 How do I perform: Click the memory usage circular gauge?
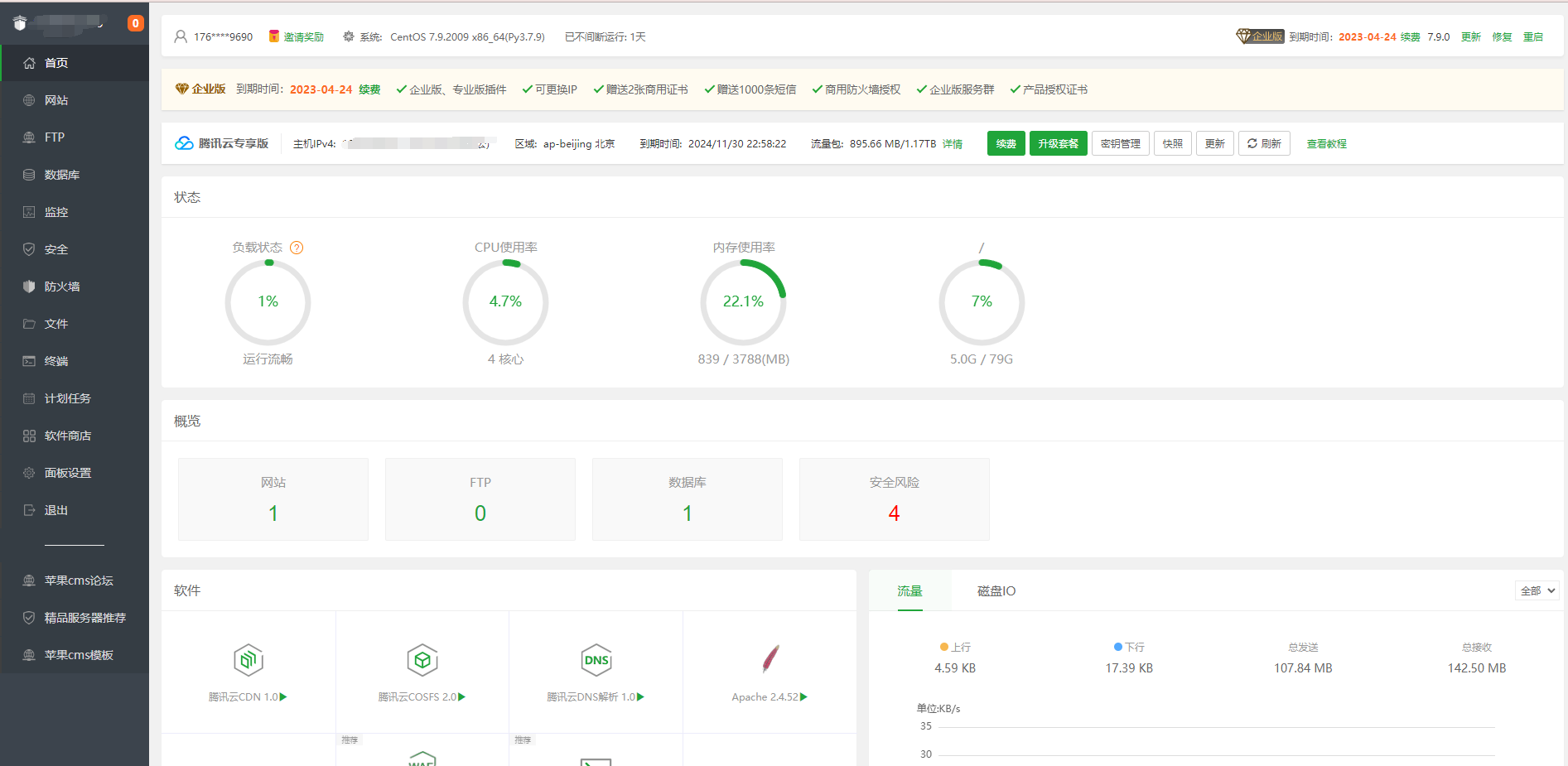point(743,302)
